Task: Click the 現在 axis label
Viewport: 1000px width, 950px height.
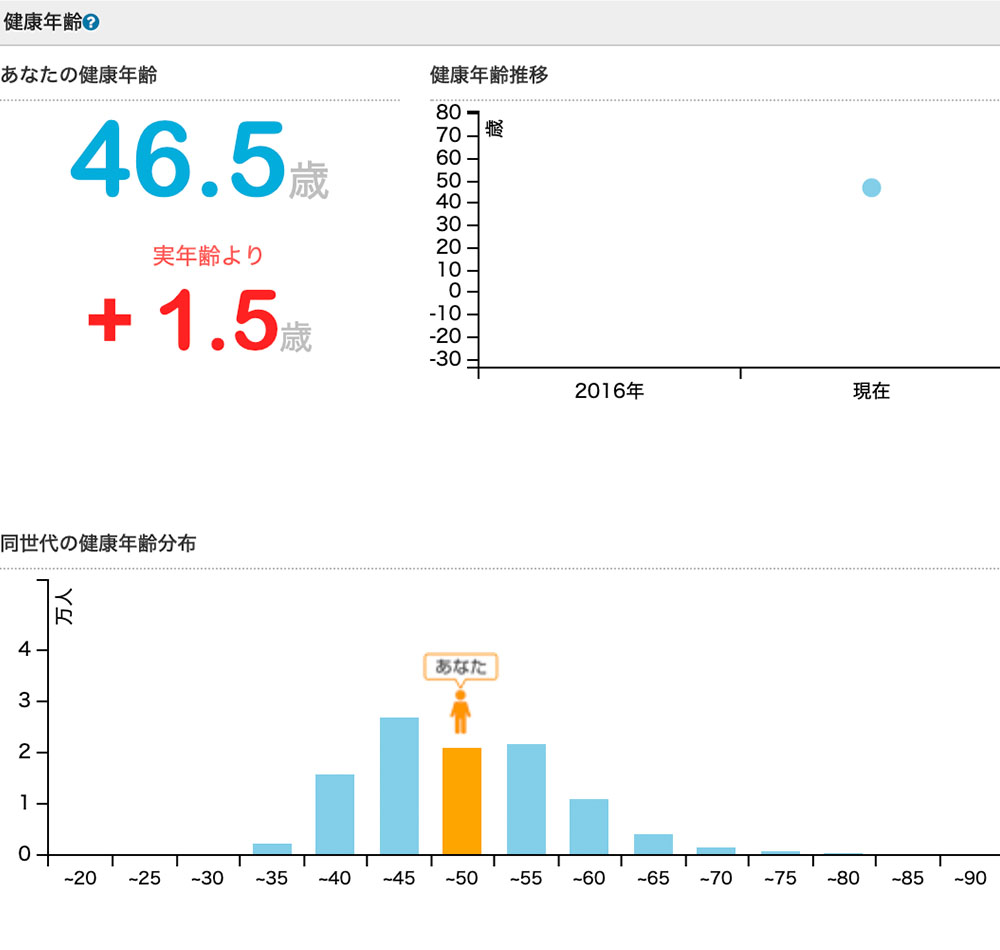Action: [x=870, y=391]
